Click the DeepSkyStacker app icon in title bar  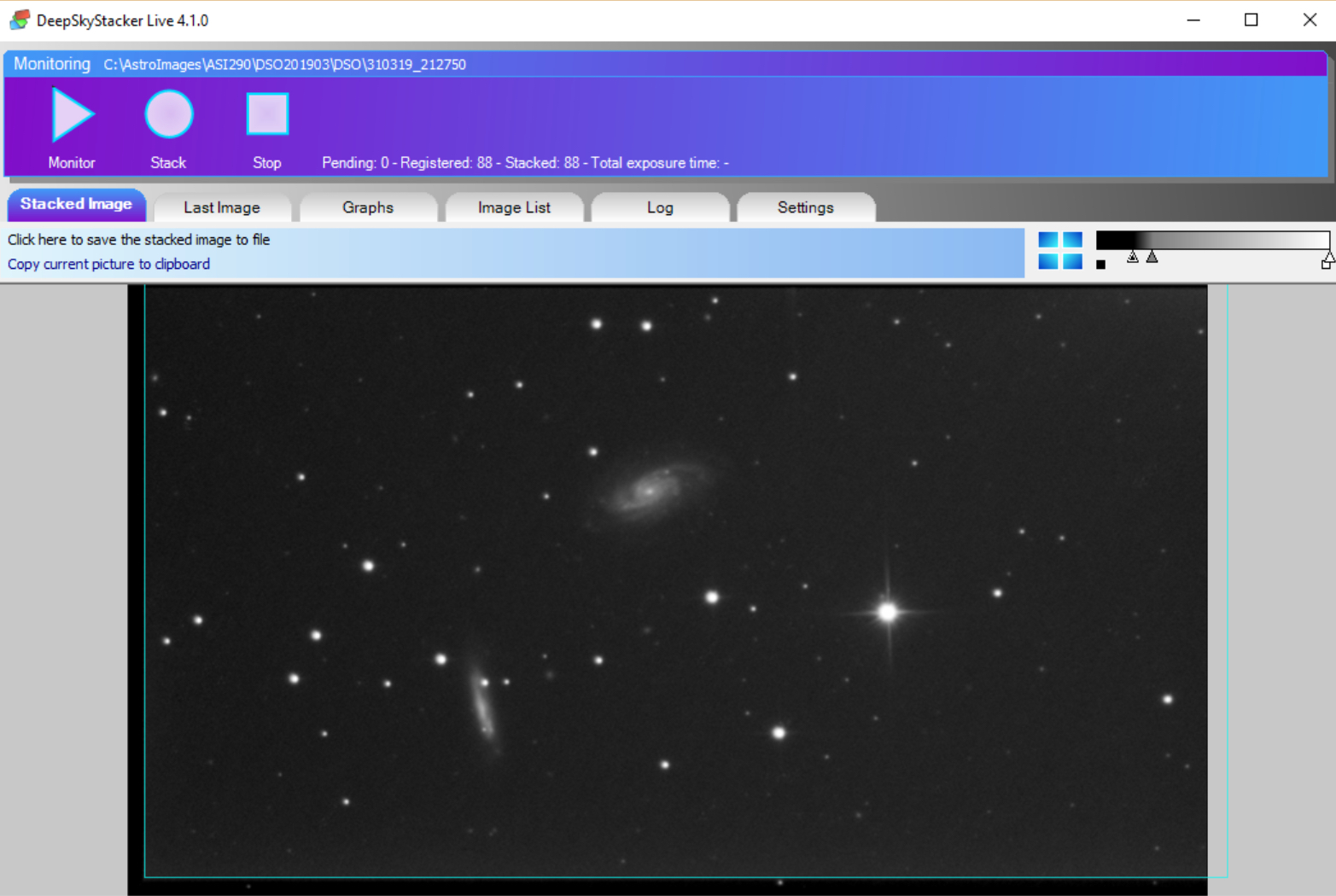point(19,20)
